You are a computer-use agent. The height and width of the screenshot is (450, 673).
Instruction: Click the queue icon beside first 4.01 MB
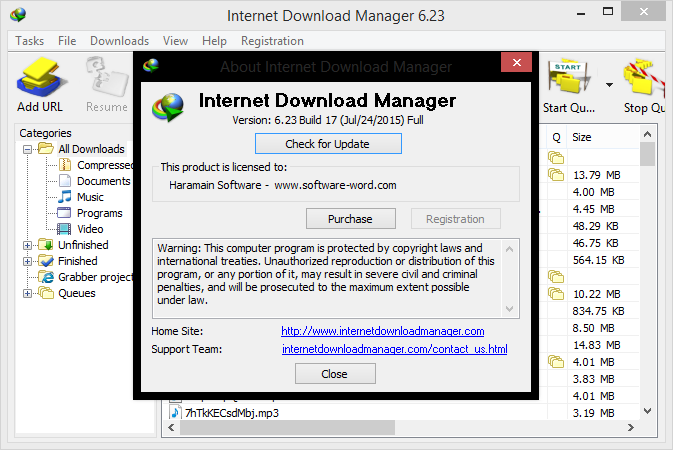pyautogui.click(x=556, y=362)
